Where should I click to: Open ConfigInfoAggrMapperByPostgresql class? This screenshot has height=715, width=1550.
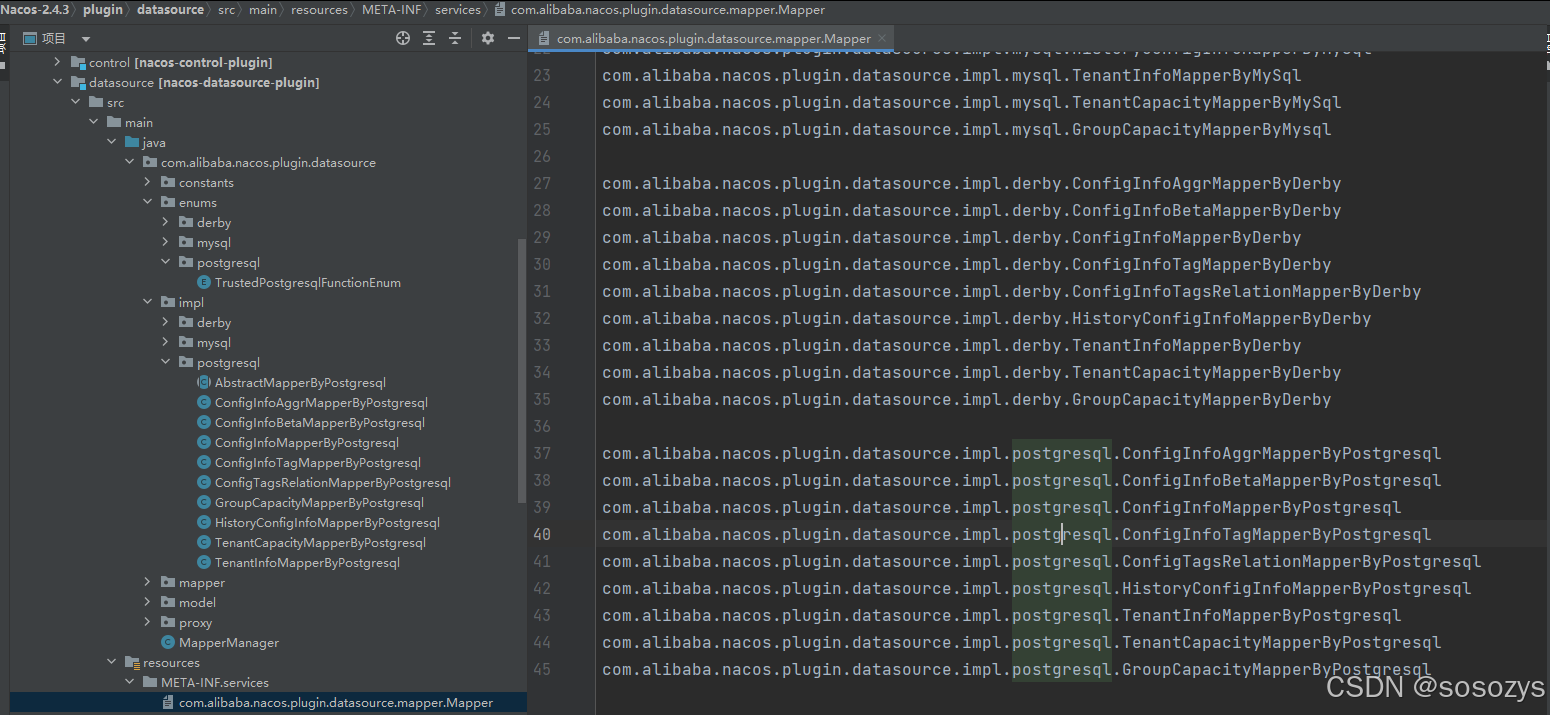tap(321, 402)
